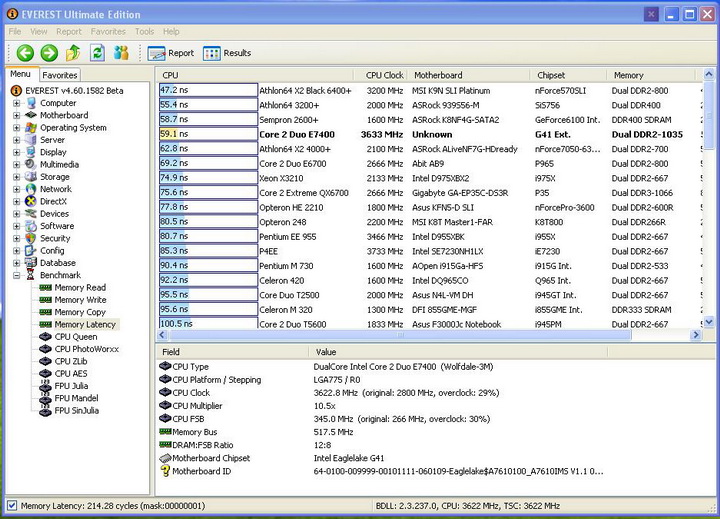Click the Value column header
720x519 pixels.
[458, 352]
